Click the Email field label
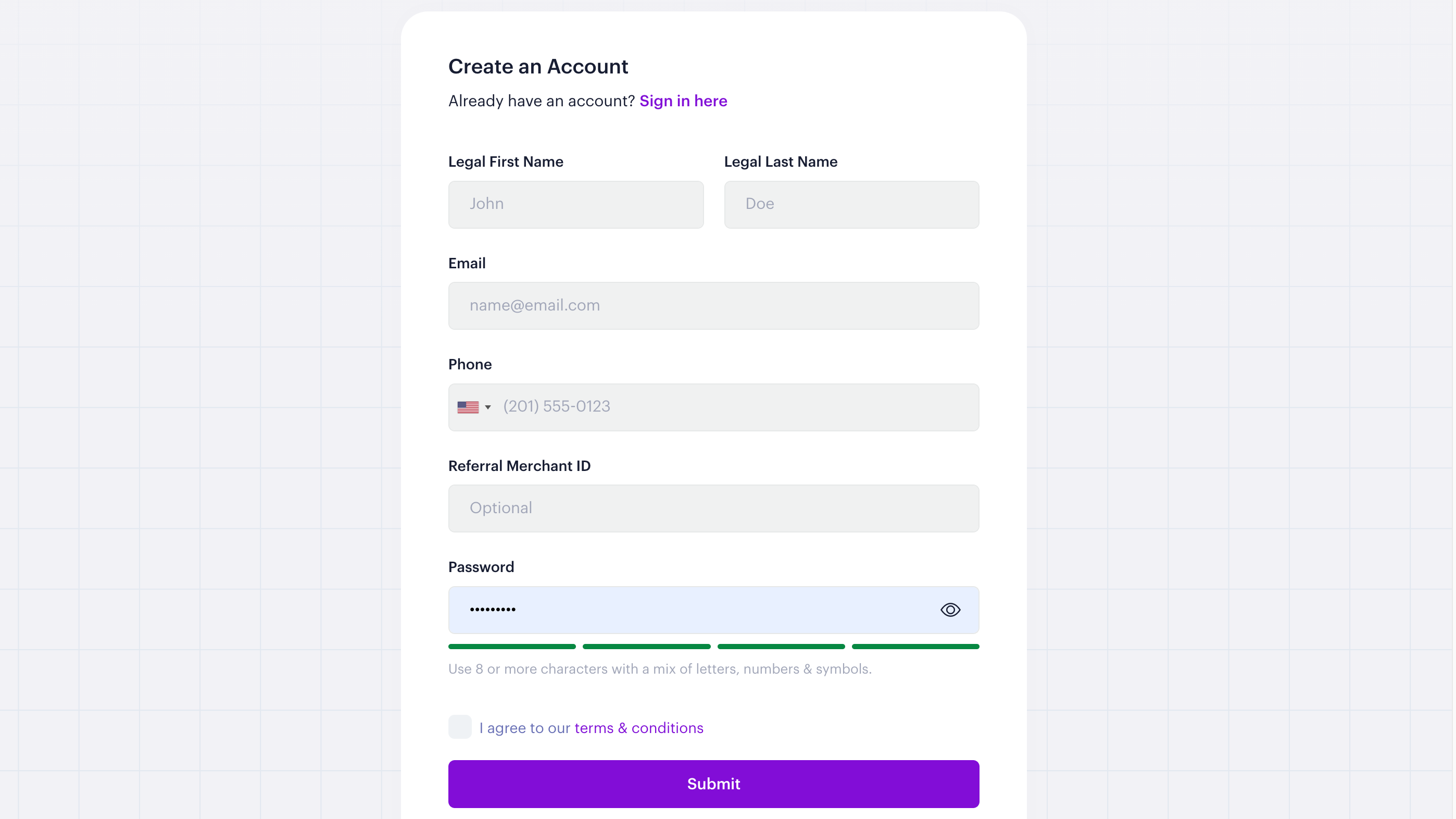Image resolution: width=1456 pixels, height=819 pixels. [466, 263]
